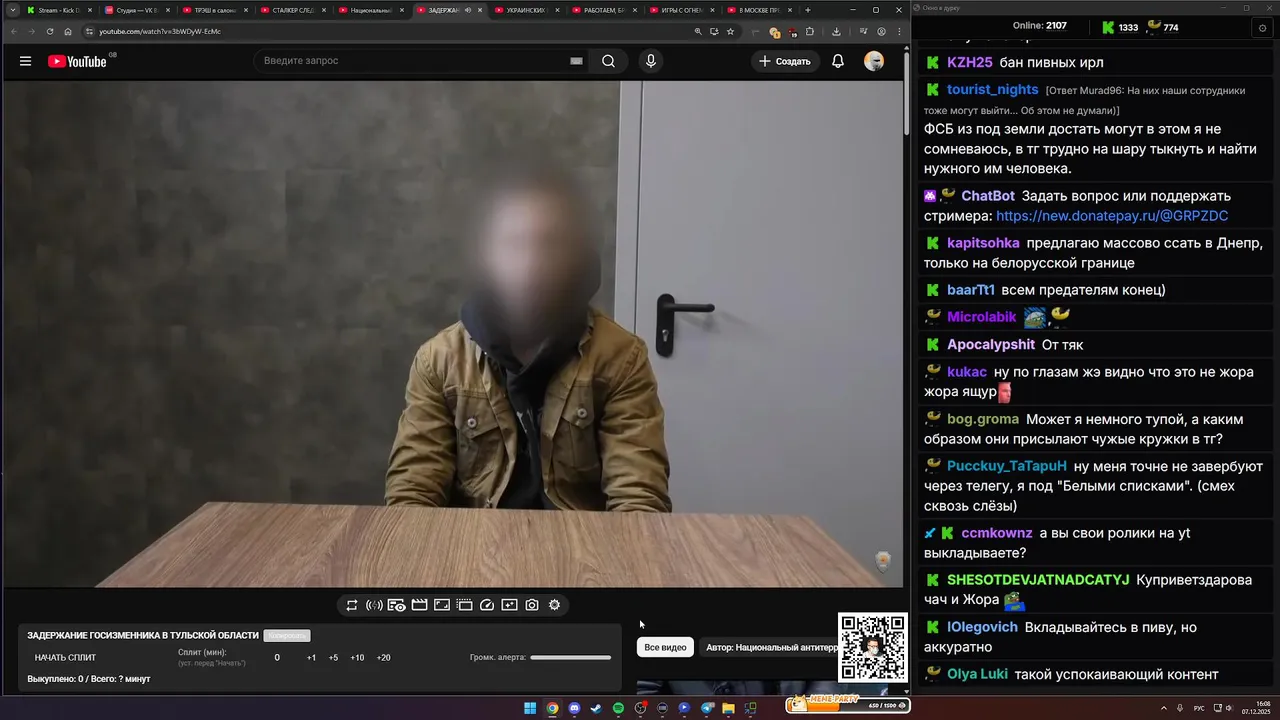Go to the YouTube home logo
Image resolution: width=1280 pixels, height=720 pixels.
[x=77, y=61]
